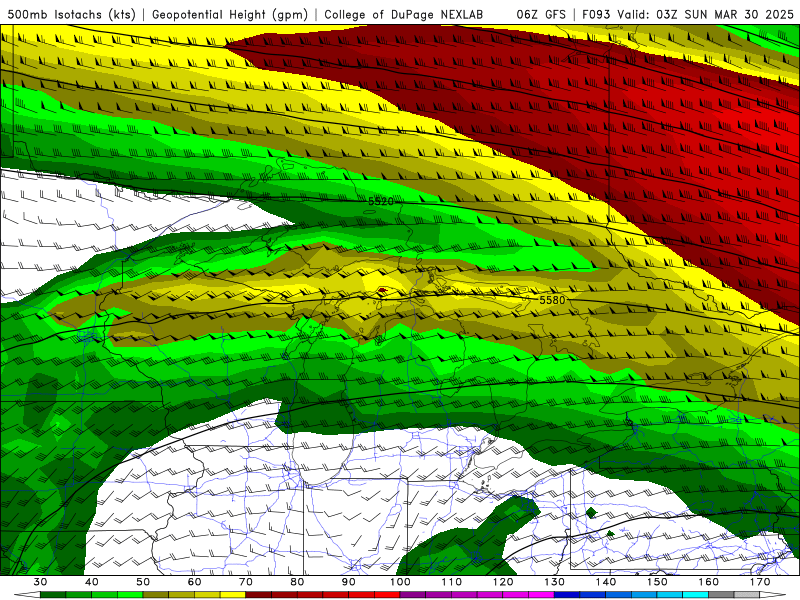Screen dimensions: 800x600
Task: Click the '500mb Isotachs (kts)' title text
Action: [71, 15]
